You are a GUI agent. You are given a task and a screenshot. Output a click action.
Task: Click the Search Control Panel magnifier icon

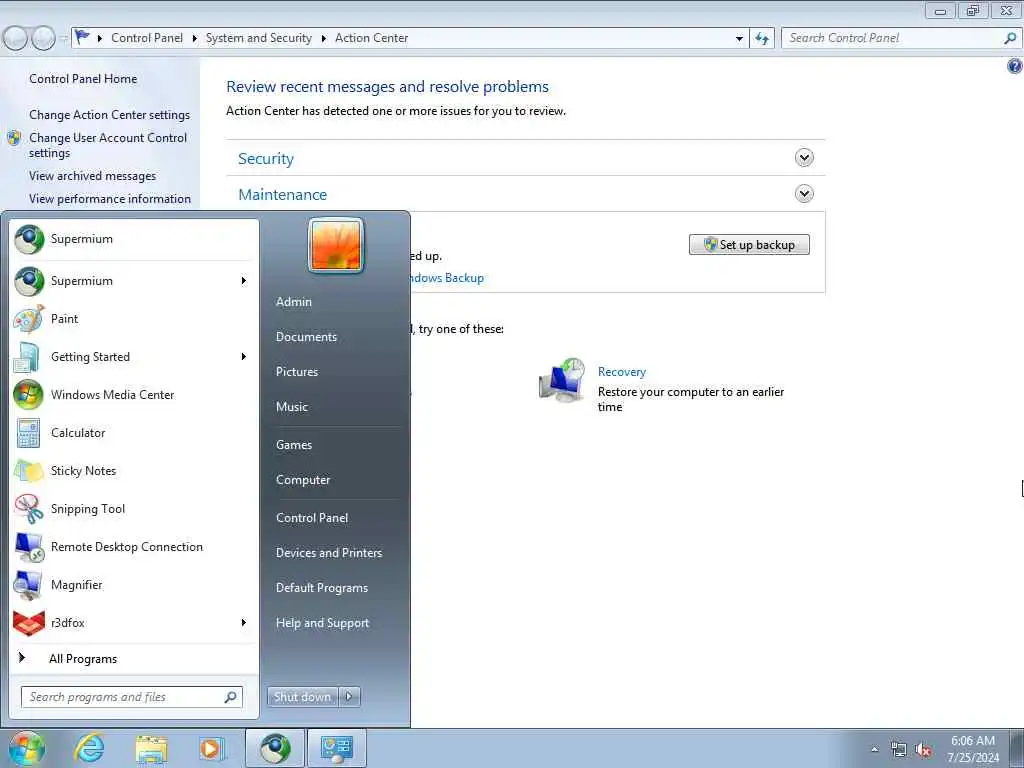pyautogui.click(x=1010, y=38)
